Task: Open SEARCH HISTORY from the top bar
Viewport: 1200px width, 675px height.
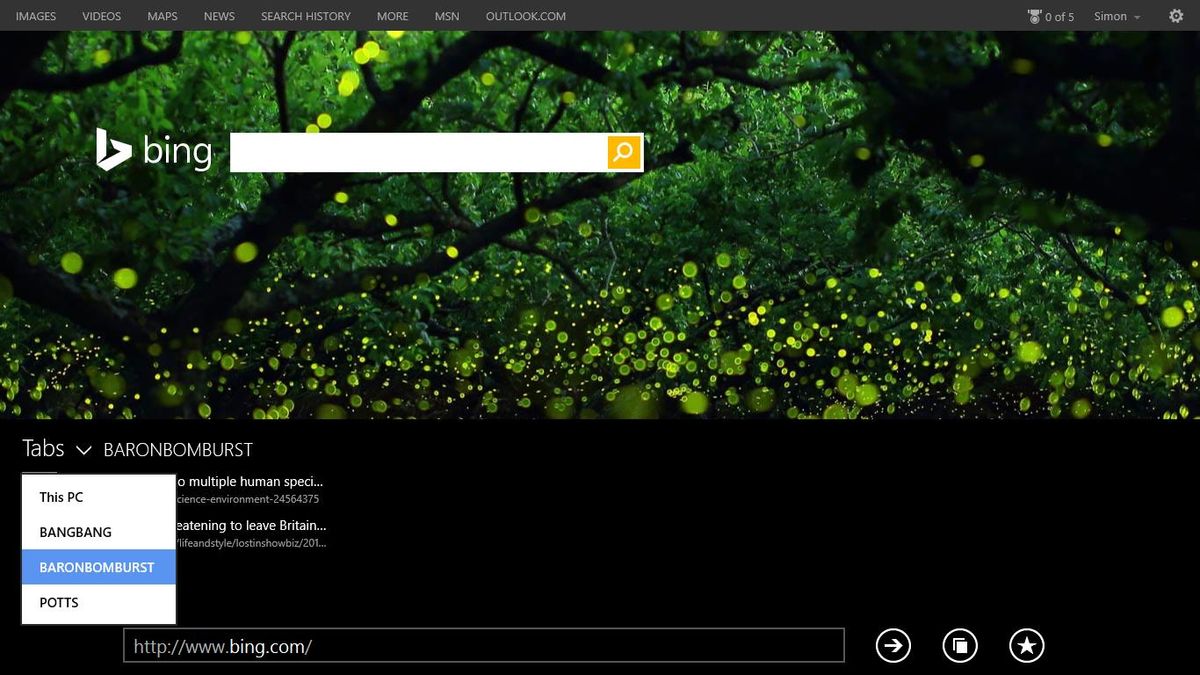Action: [x=305, y=16]
